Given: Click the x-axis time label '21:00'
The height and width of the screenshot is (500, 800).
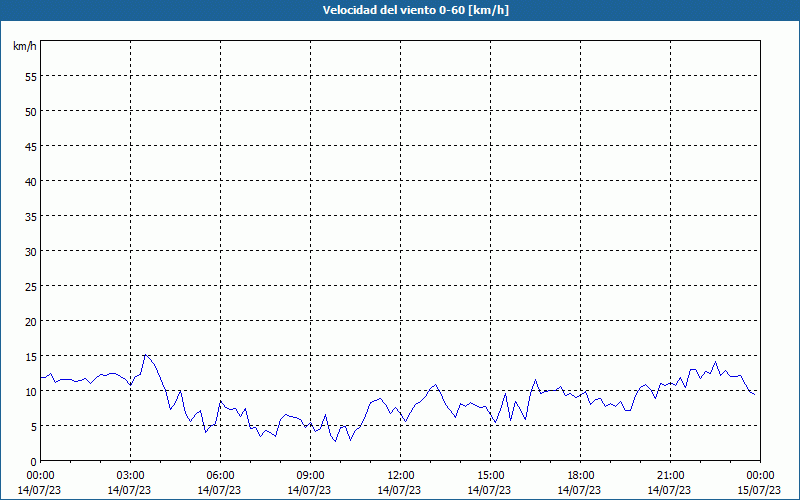Looking at the screenshot, I should pyautogui.click(x=670, y=476).
